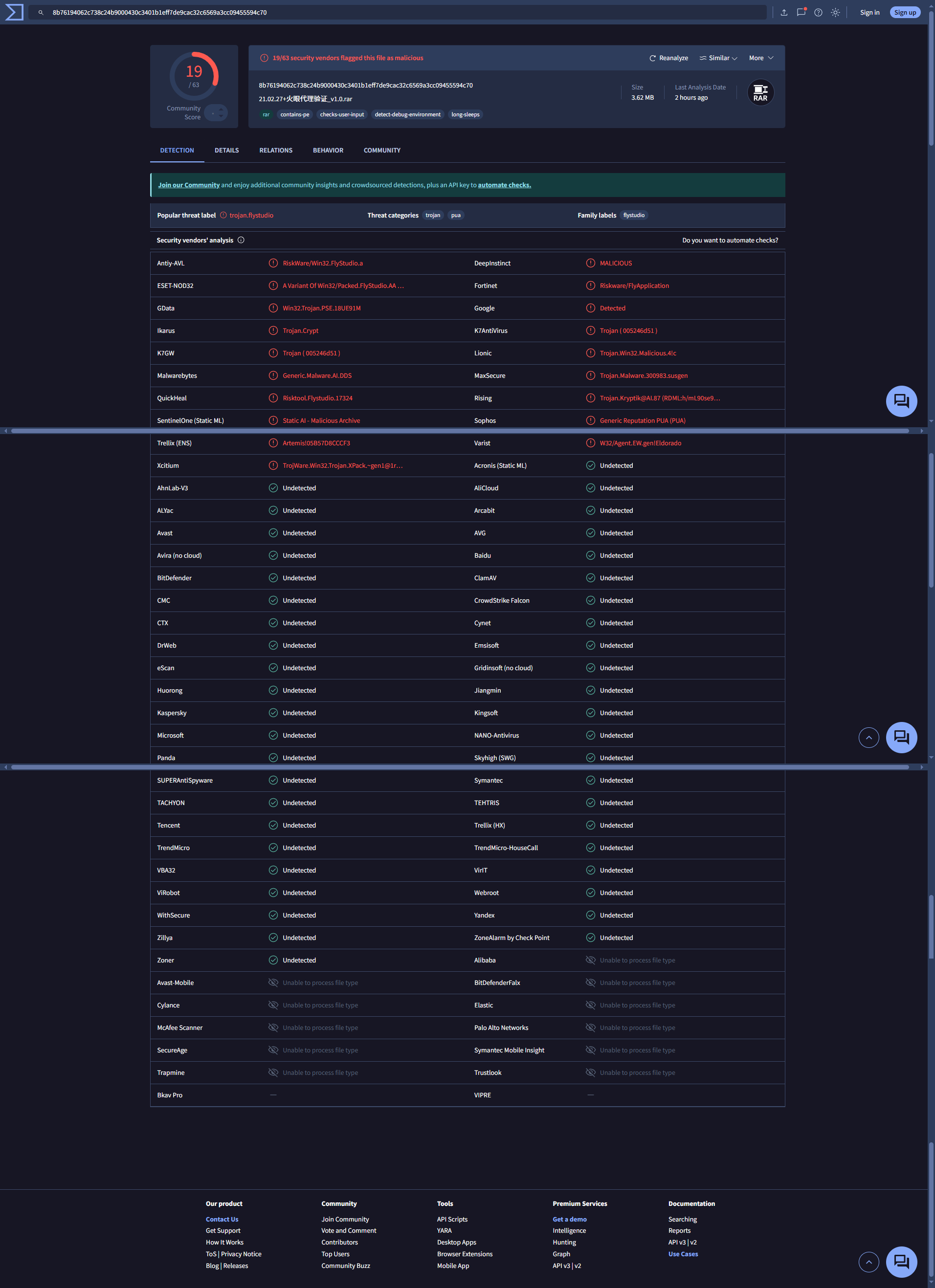Click the Reanalyze button
The image size is (935, 1288).
click(668, 58)
